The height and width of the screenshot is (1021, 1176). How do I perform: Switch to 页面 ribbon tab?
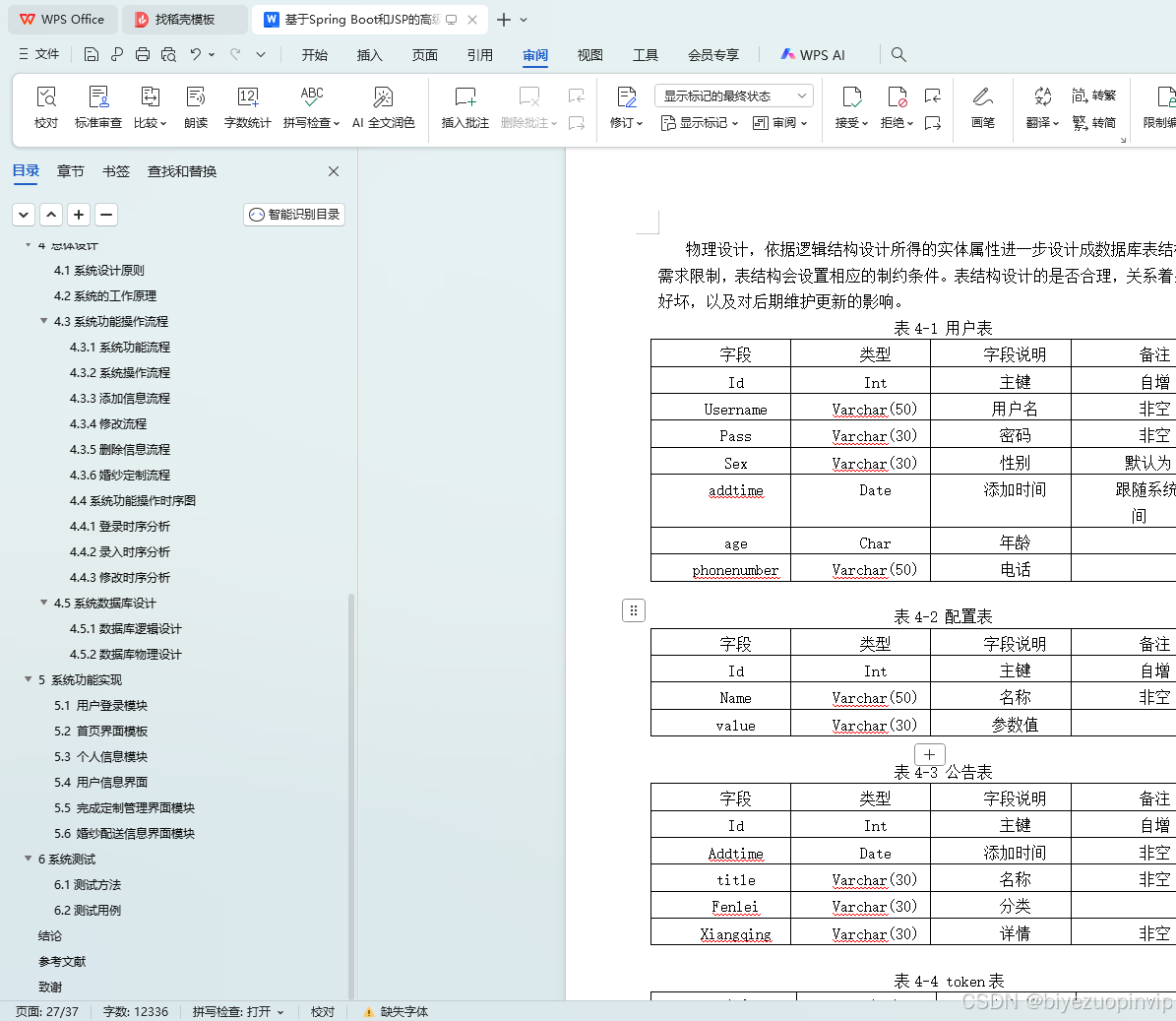click(424, 55)
